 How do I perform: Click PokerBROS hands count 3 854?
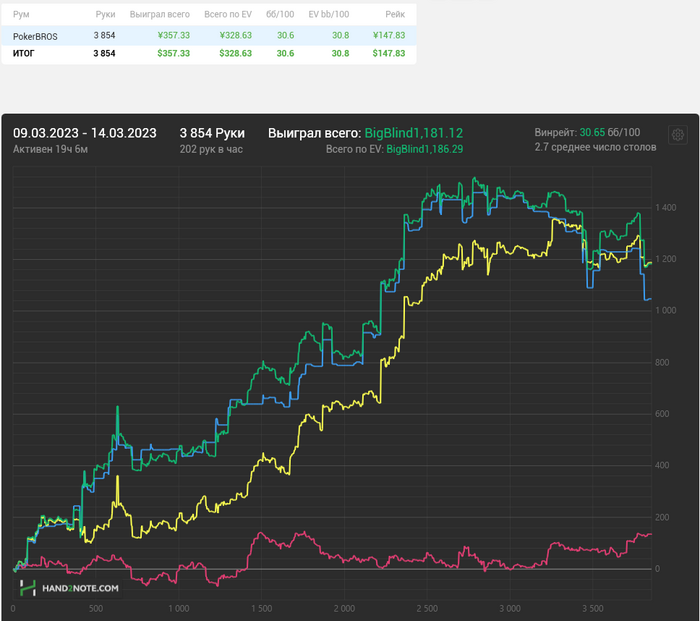[x=104, y=35]
